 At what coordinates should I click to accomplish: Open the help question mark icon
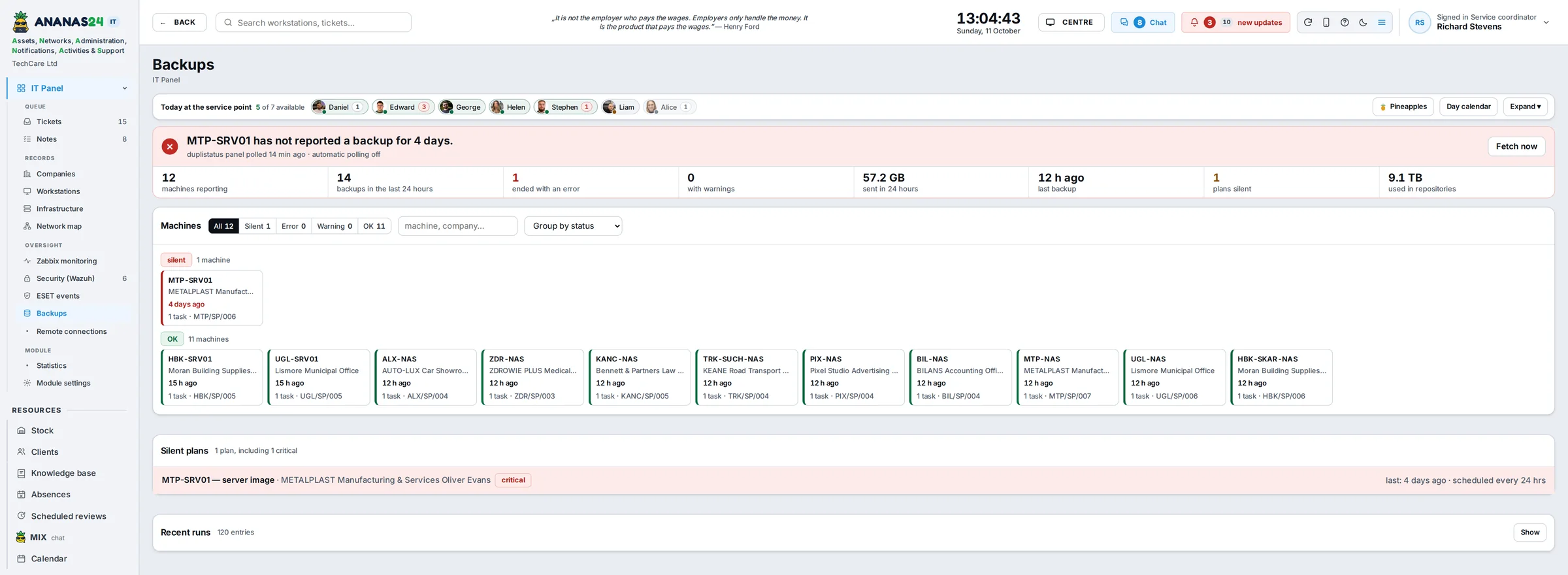coord(1345,22)
